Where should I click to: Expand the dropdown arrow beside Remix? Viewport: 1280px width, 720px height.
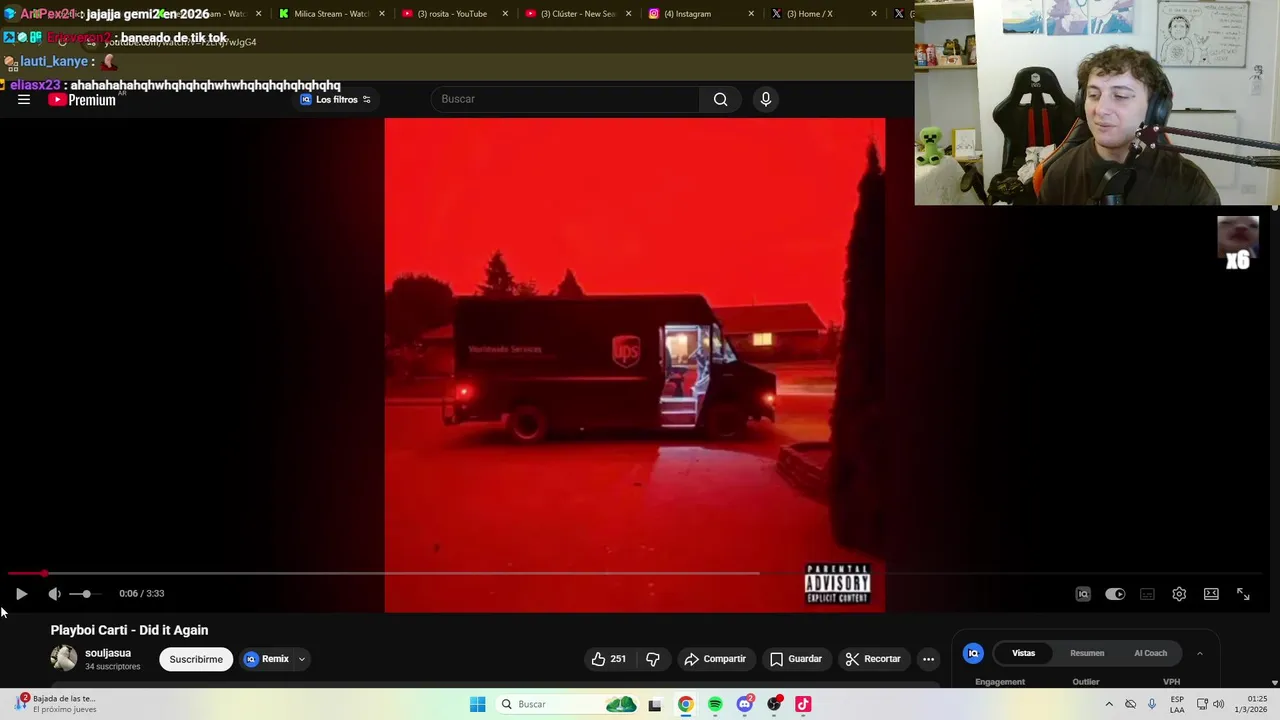301,659
